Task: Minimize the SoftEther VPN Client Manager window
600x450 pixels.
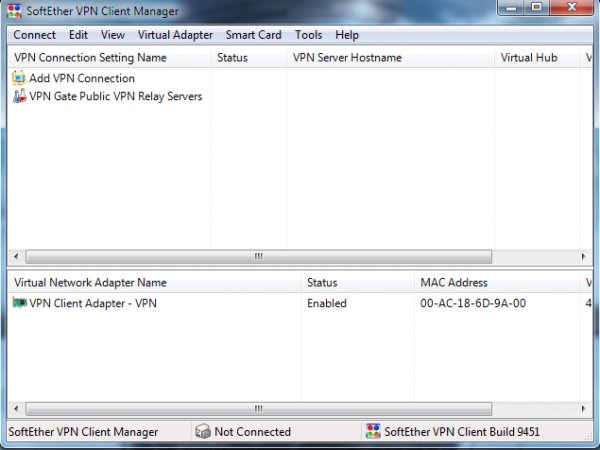Action: [511, 7]
